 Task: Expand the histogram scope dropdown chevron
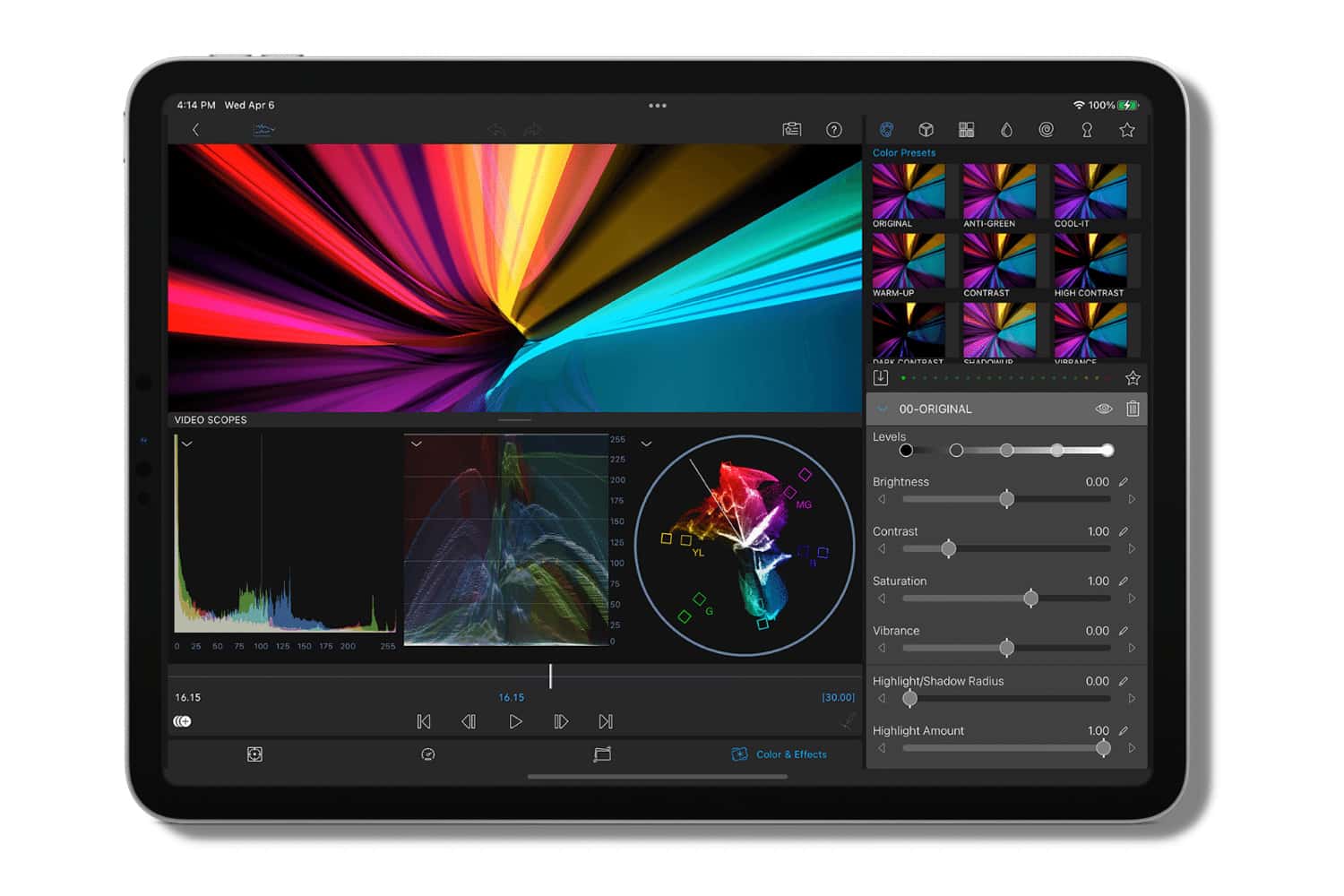click(x=187, y=444)
